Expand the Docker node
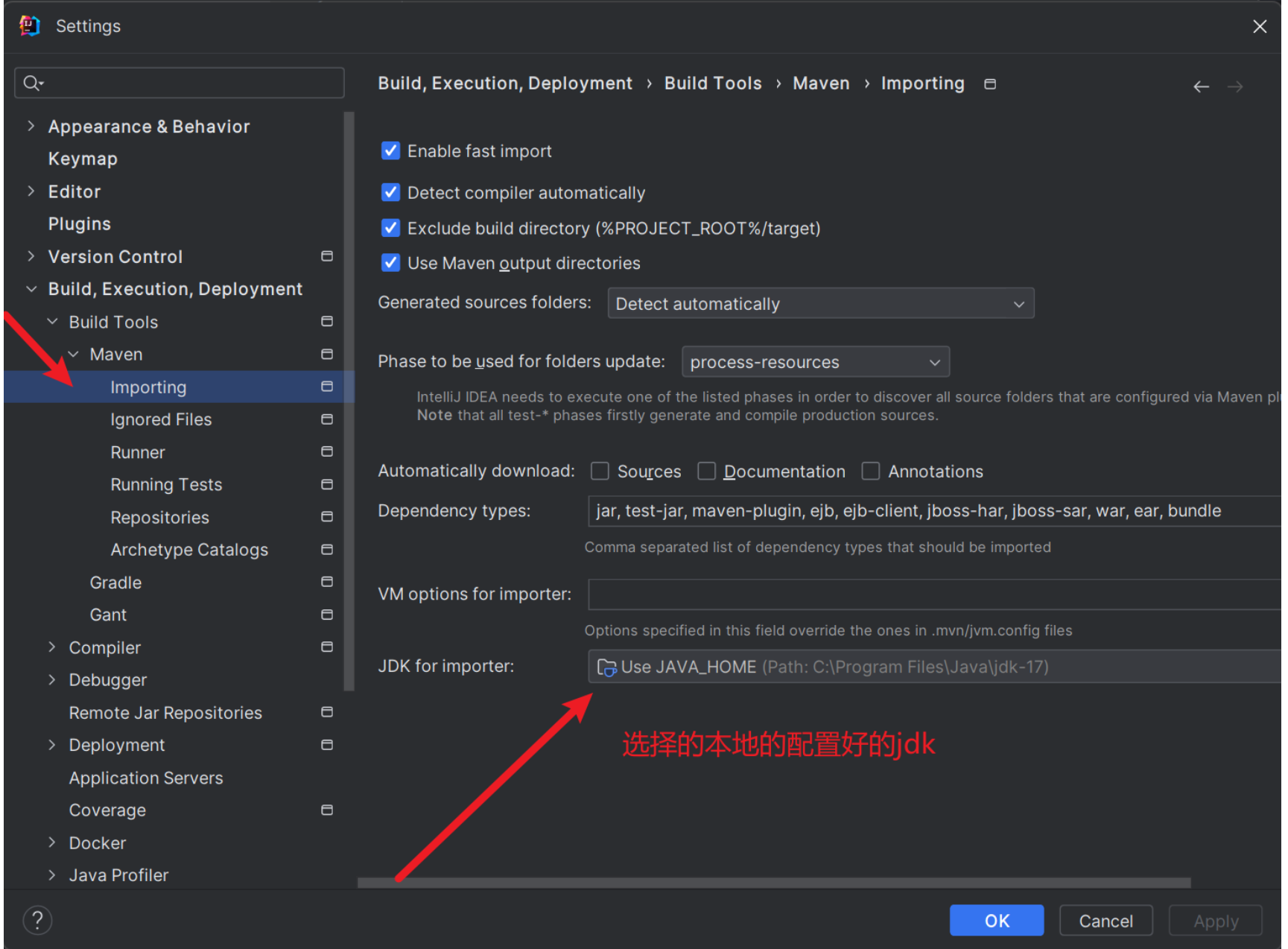Screen dimensions: 1288x949 coord(52,842)
